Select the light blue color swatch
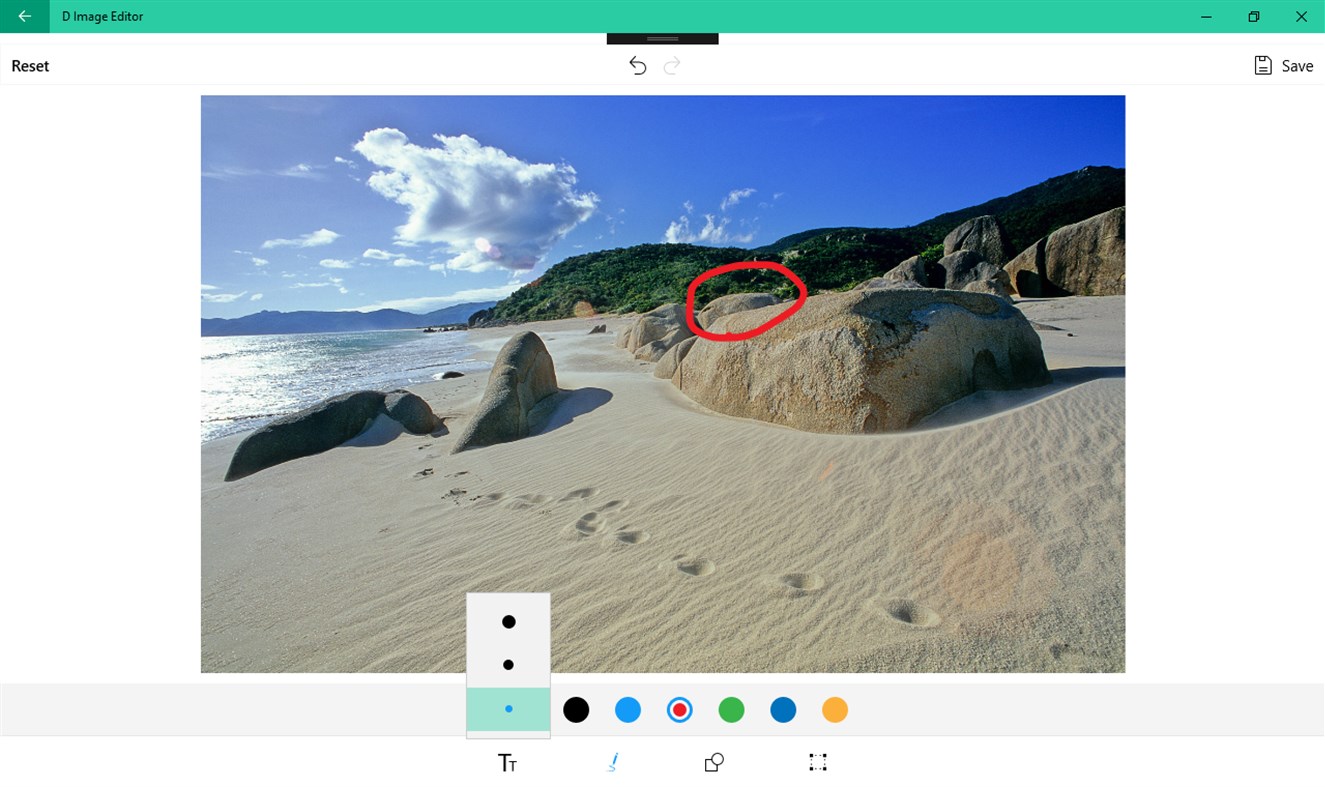The image size is (1325, 787). pyautogui.click(x=627, y=709)
